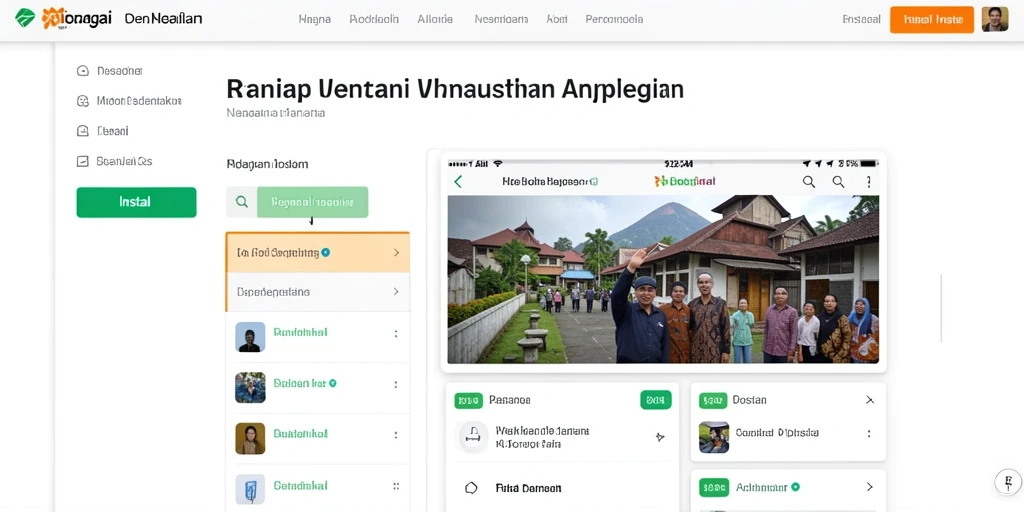Open the three-dot menu in phone header
Viewport: 1024px width, 512px height.
click(x=869, y=182)
